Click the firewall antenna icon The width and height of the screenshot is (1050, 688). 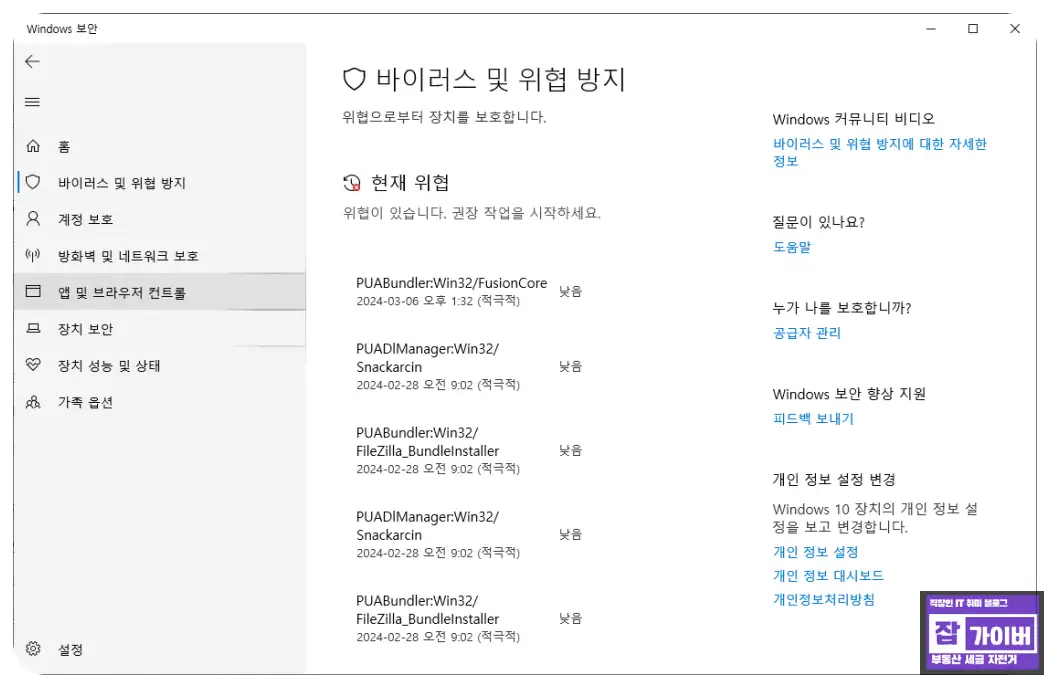point(33,255)
